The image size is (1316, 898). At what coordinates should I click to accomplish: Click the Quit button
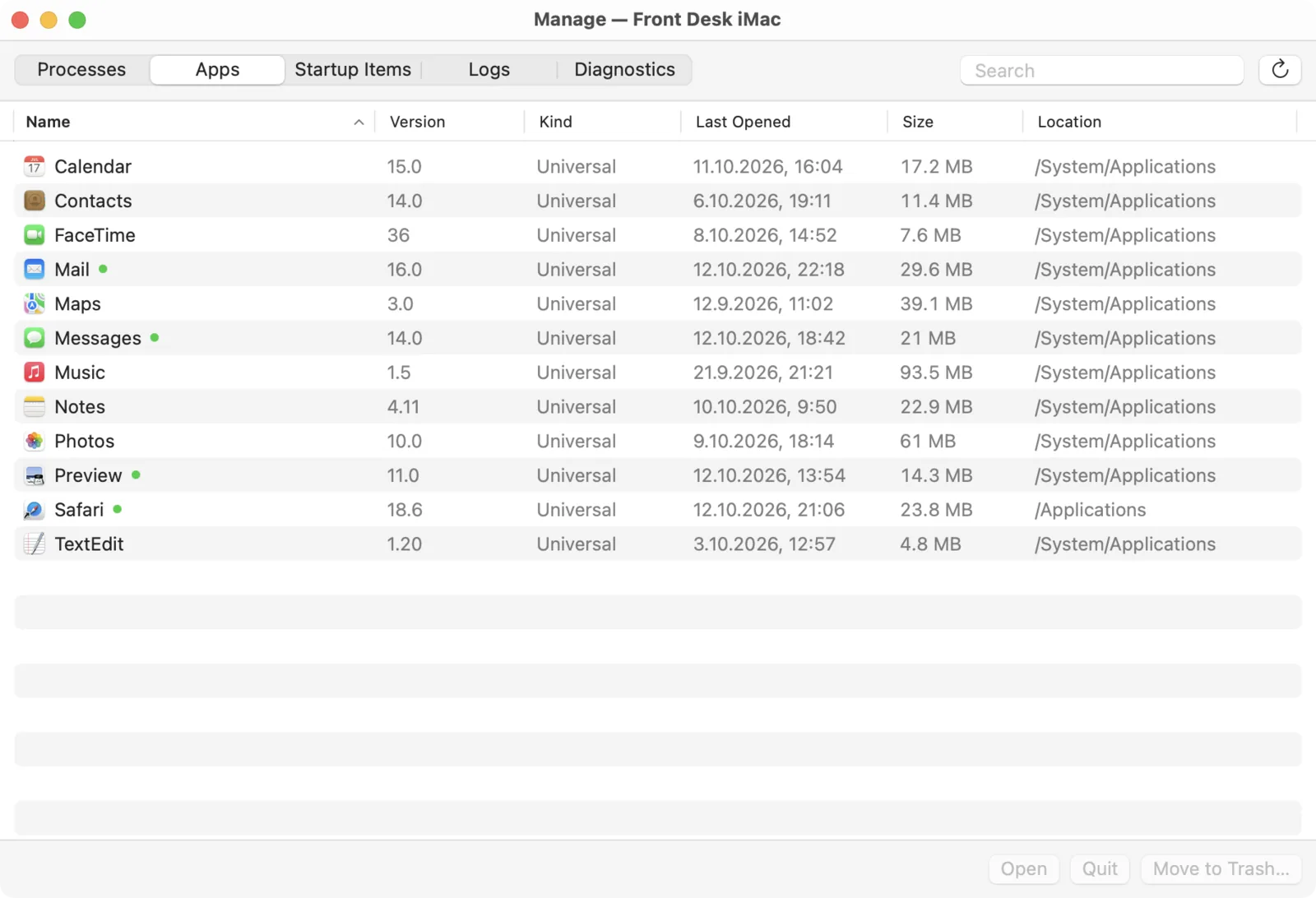(x=1100, y=869)
